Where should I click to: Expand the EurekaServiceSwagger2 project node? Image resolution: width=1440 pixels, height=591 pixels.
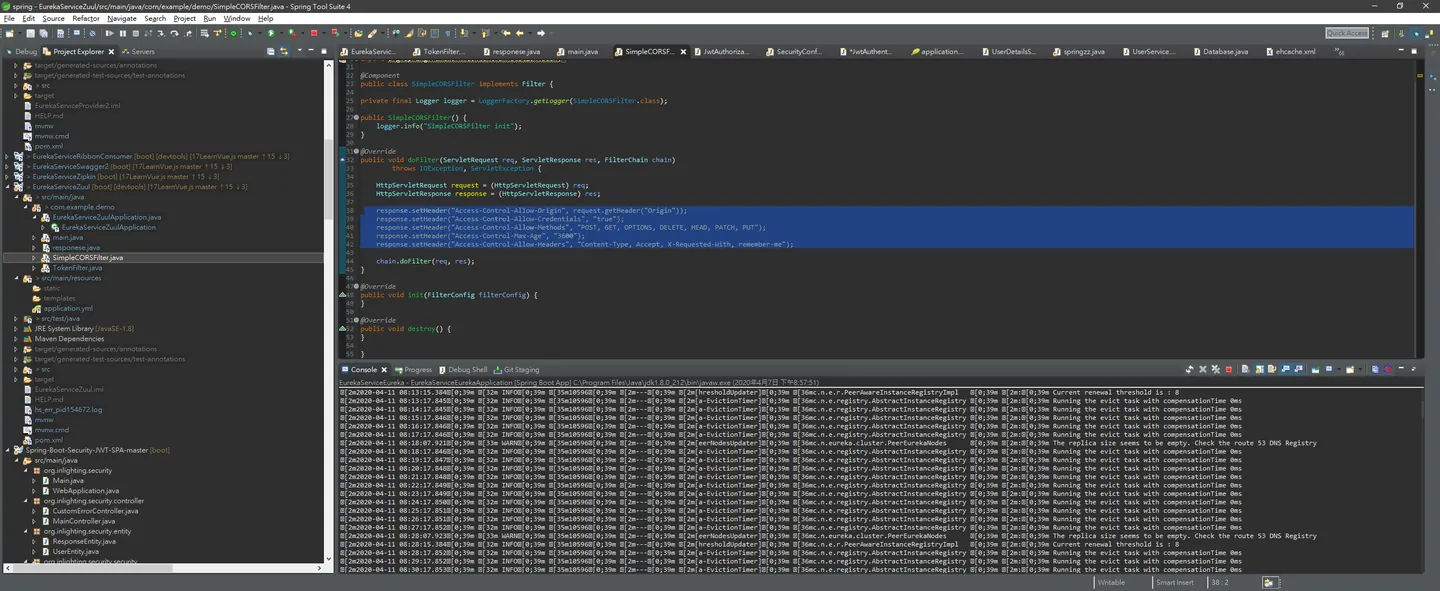coord(7,166)
